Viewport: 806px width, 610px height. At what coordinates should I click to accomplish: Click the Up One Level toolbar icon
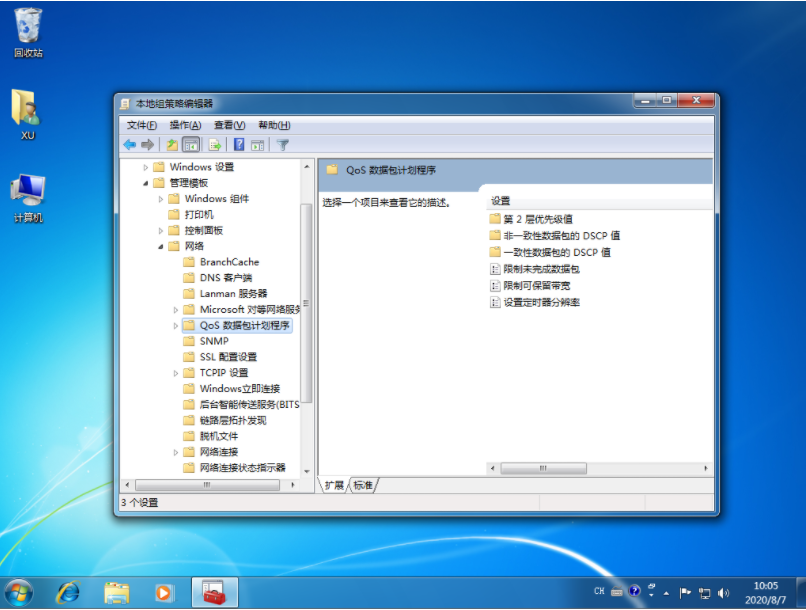click(x=172, y=144)
